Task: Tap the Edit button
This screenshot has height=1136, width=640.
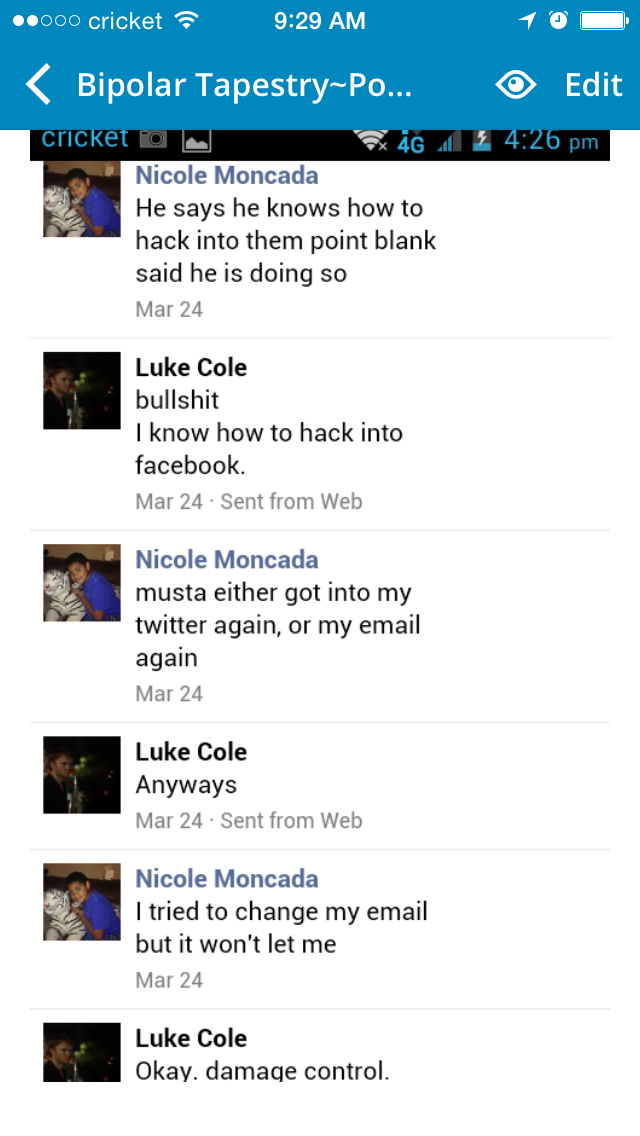Action: (x=594, y=85)
